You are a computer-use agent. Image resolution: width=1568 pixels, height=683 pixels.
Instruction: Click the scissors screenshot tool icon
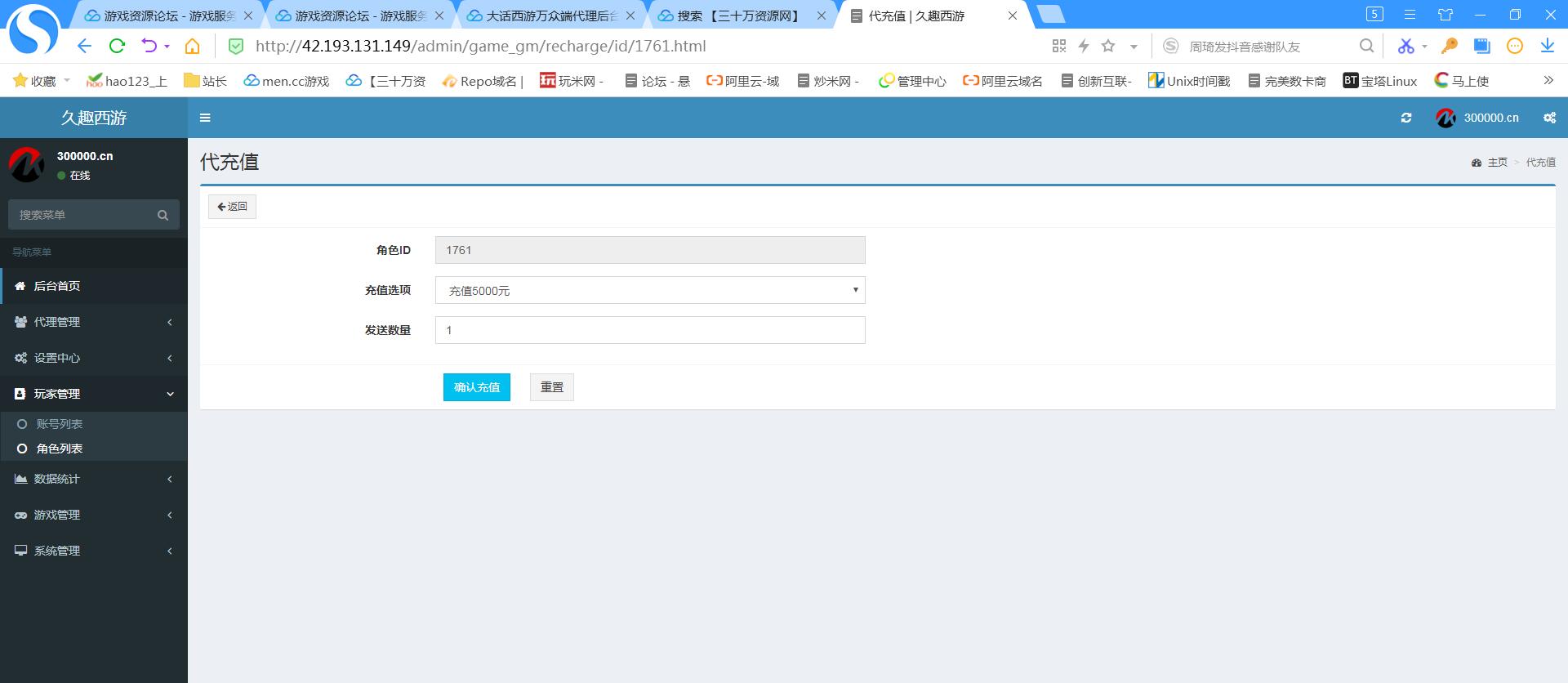[x=1405, y=46]
